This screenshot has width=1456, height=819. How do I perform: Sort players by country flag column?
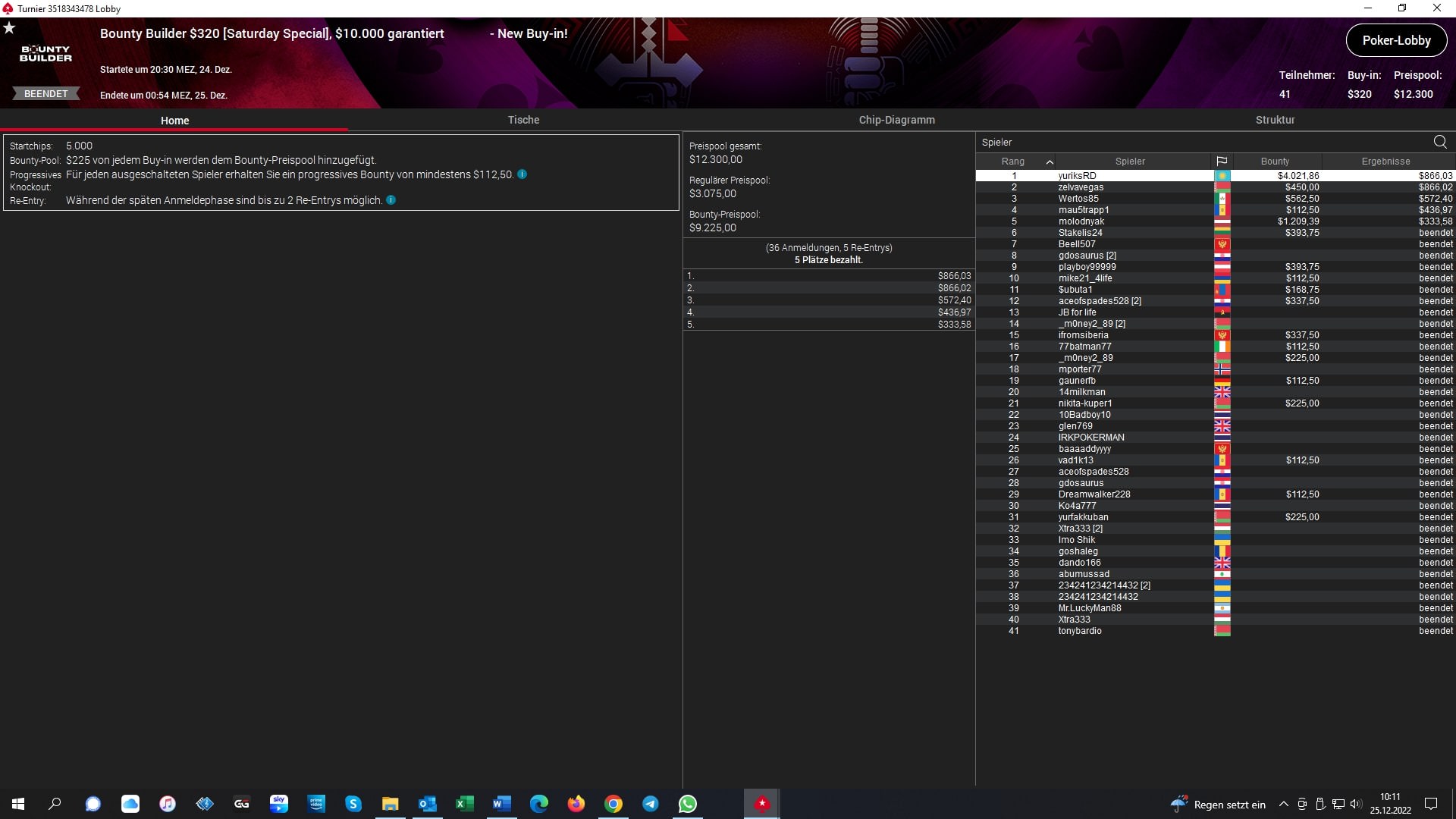point(1221,162)
